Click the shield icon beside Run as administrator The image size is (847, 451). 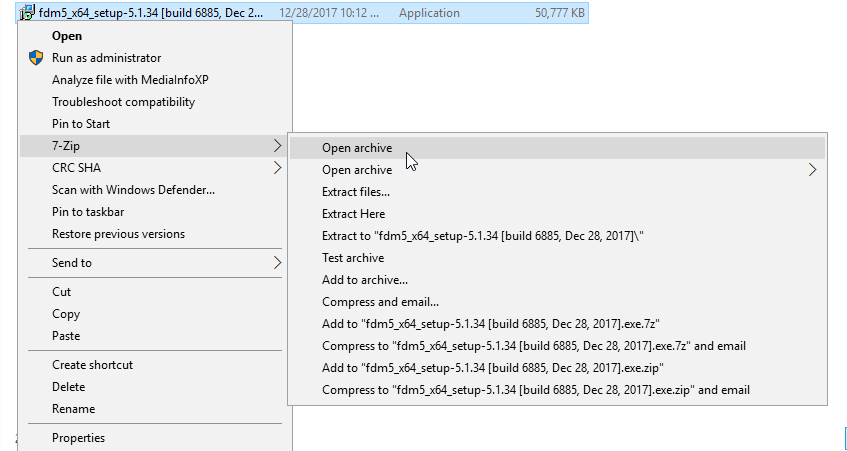(36, 58)
